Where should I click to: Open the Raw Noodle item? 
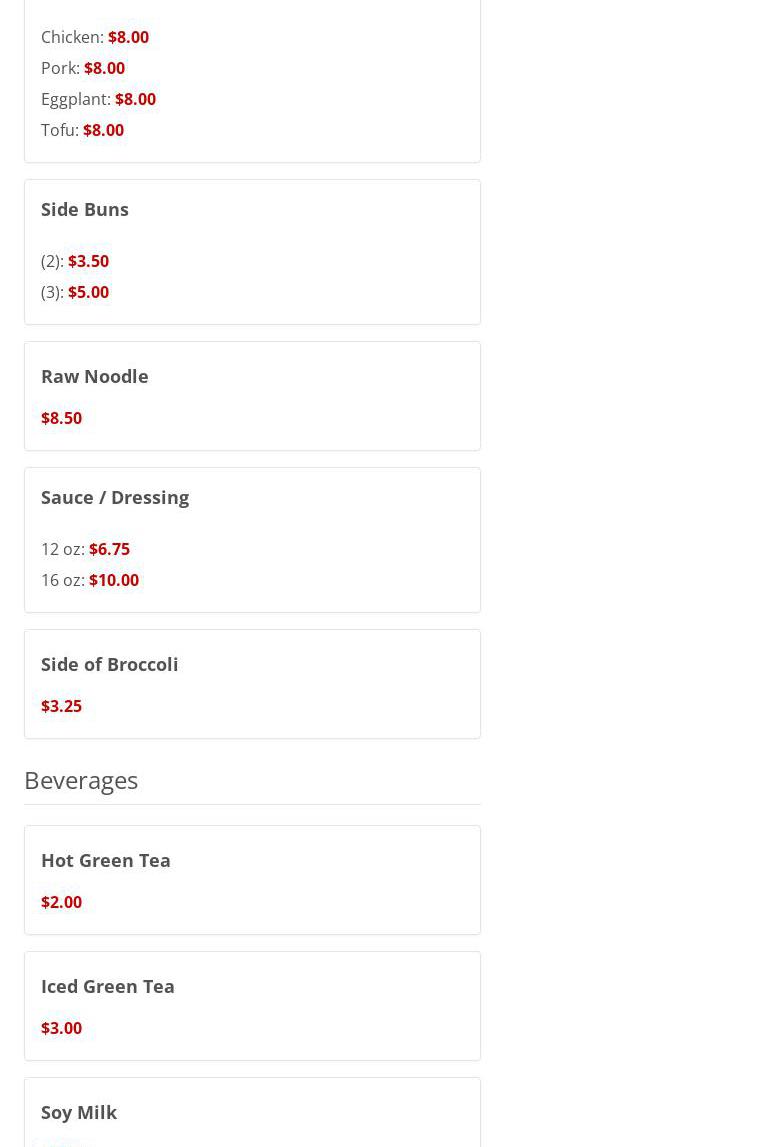(94, 376)
